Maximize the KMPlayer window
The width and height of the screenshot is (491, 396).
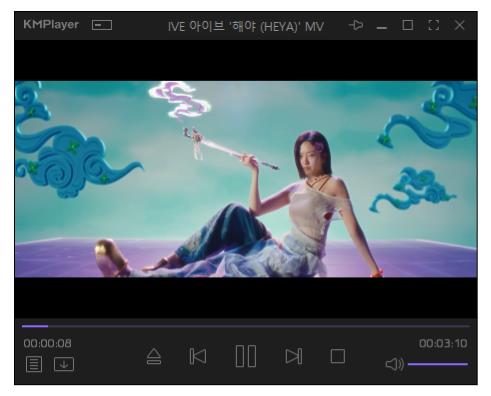click(x=408, y=25)
